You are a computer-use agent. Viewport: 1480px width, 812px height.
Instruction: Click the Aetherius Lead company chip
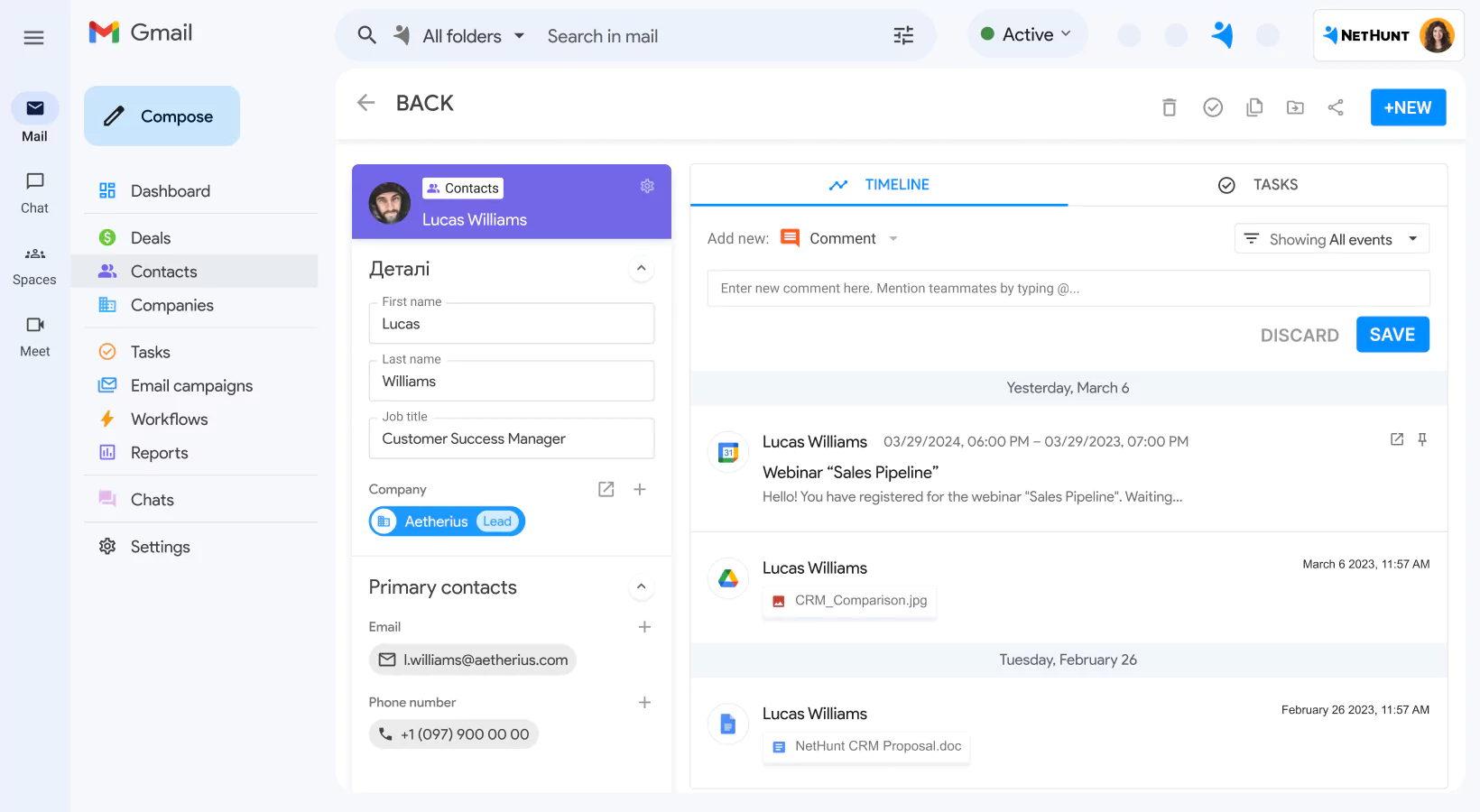click(447, 521)
